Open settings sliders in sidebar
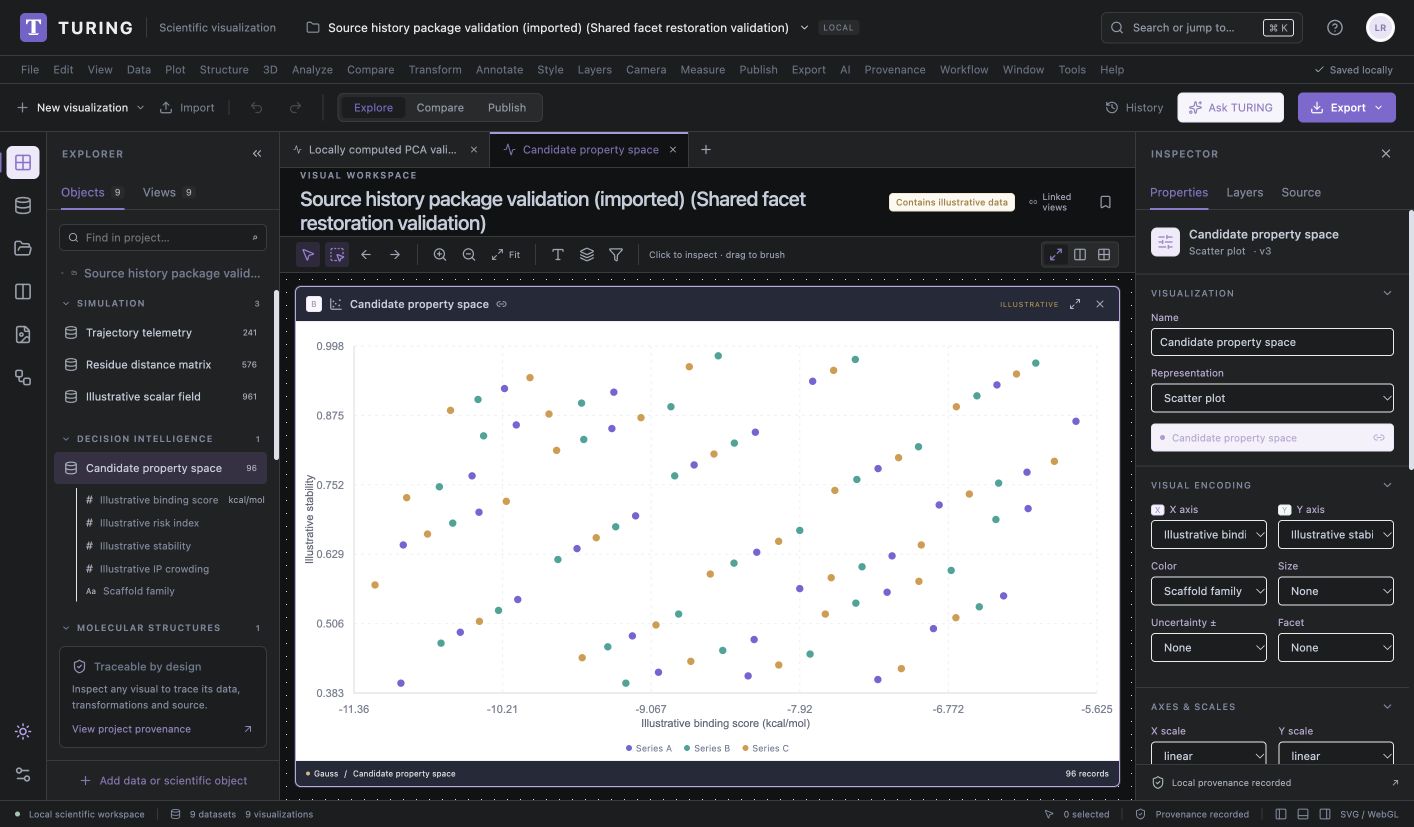The height and width of the screenshot is (827, 1414). pos(23,775)
